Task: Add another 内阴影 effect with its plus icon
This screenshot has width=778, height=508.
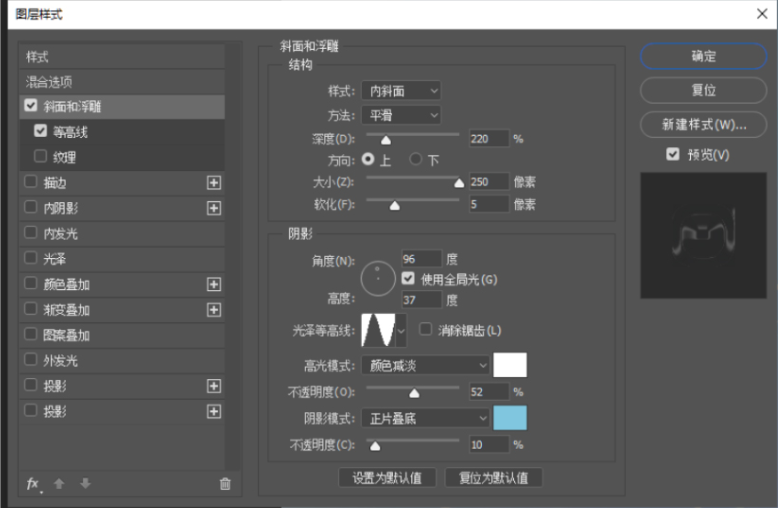Action: tap(214, 208)
